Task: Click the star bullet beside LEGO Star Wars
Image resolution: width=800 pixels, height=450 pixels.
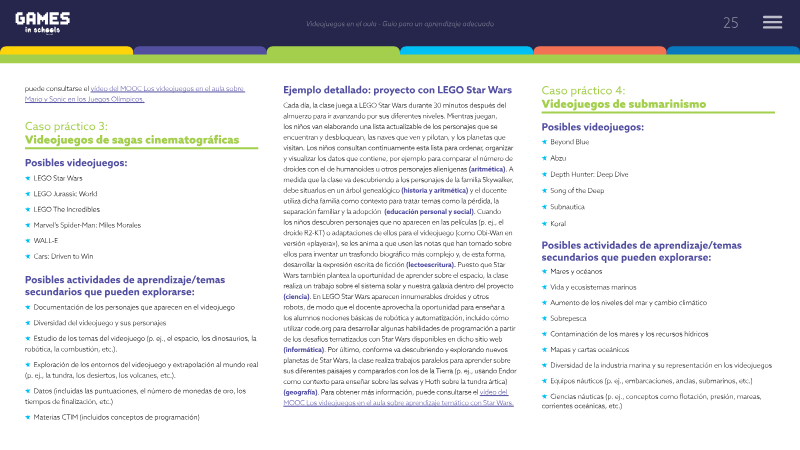Action: (28, 178)
